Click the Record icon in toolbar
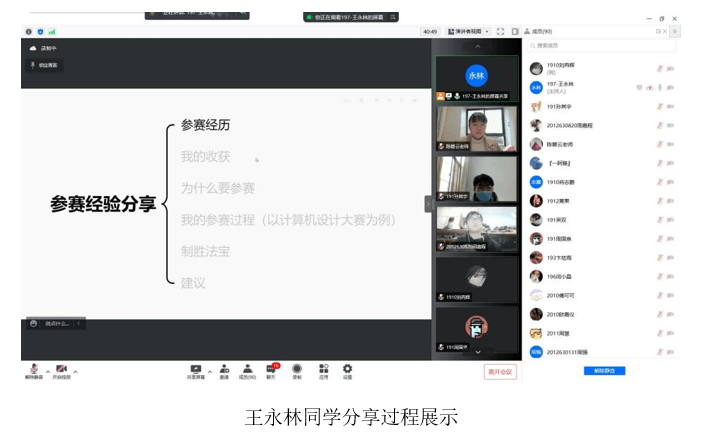706x433 pixels. (297, 370)
